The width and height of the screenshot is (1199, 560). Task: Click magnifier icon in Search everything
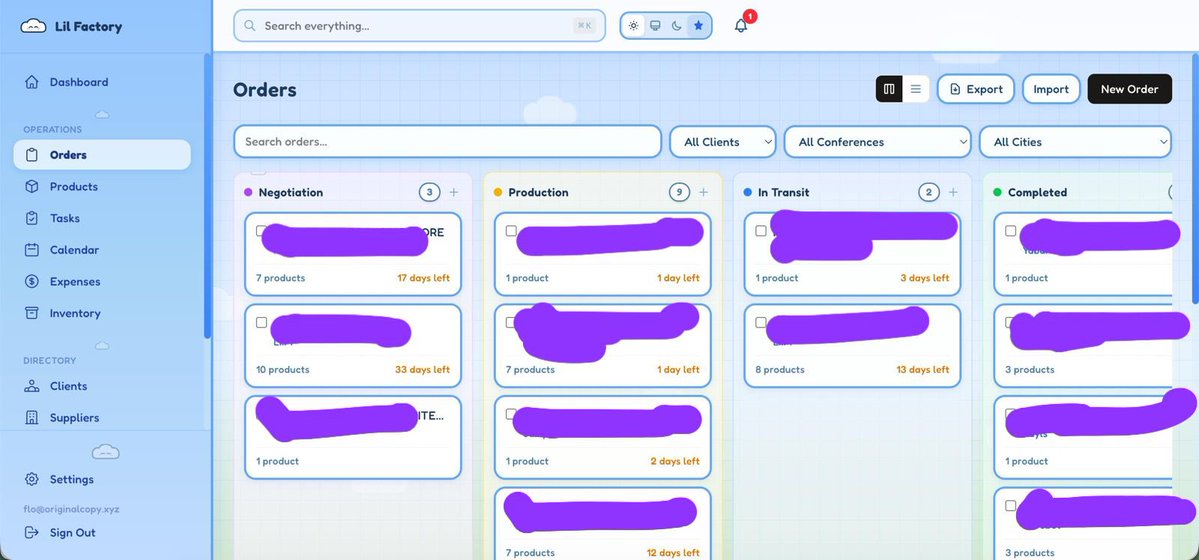click(249, 25)
